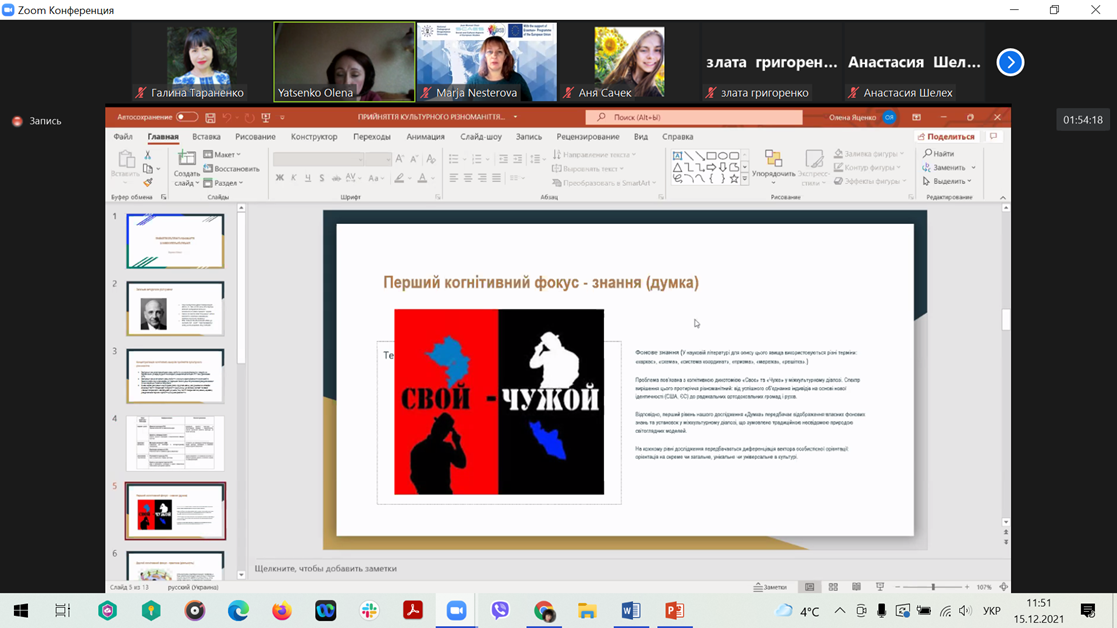Viewport: 1117px width, 628px height.
Task: Open the Arrange (Упорядочить) tool
Action: pyautogui.click(x=773, y=165)
